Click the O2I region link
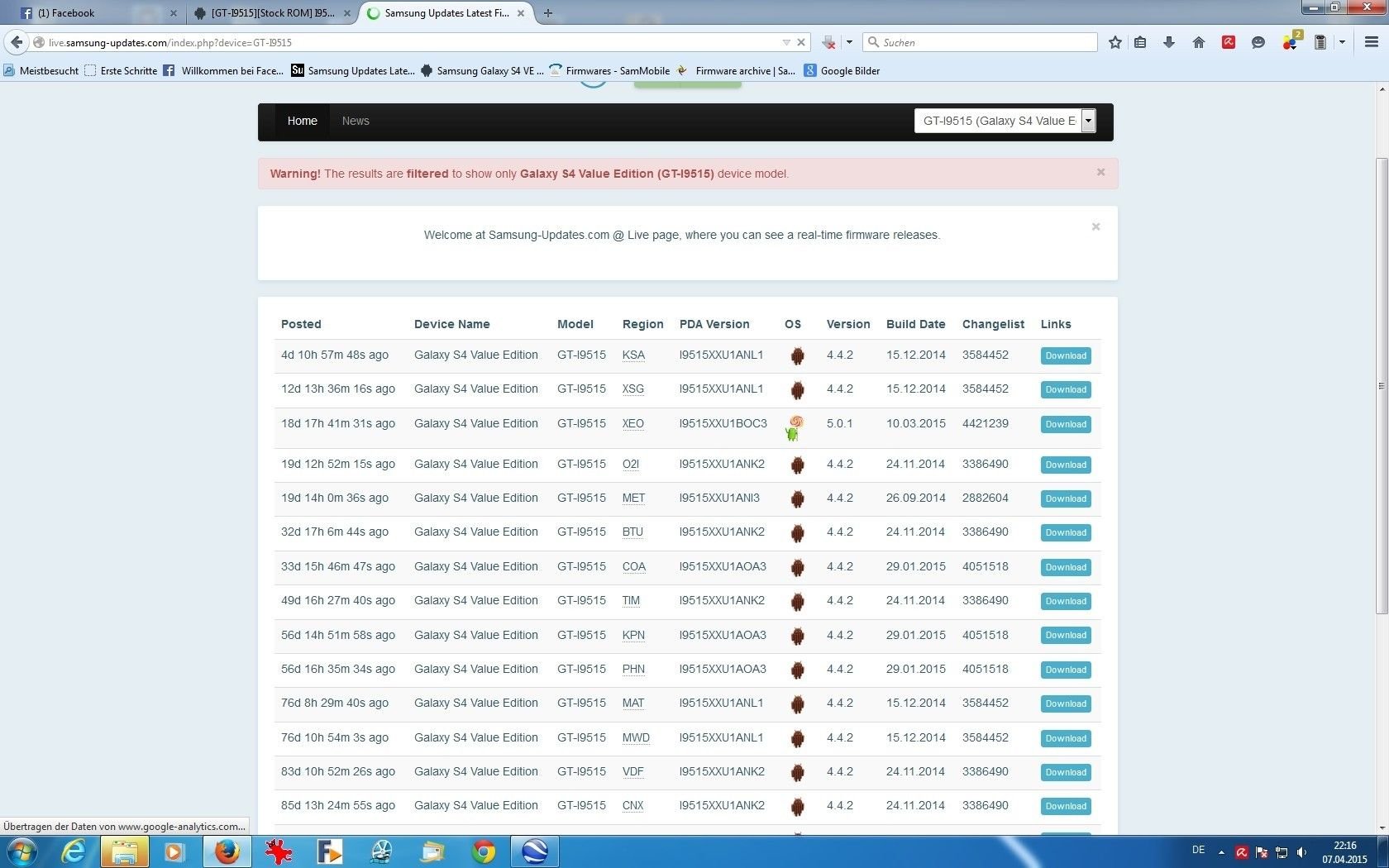Screen dimensions: 1389x868 (x=631, y=465)
